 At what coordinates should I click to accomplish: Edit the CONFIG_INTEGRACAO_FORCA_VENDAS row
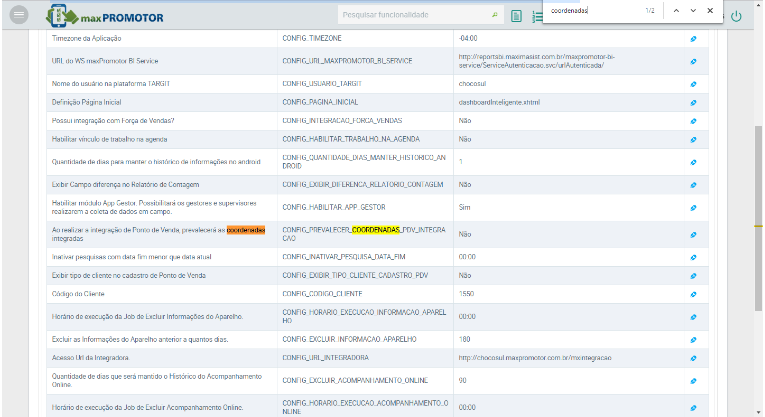point(693,120)
